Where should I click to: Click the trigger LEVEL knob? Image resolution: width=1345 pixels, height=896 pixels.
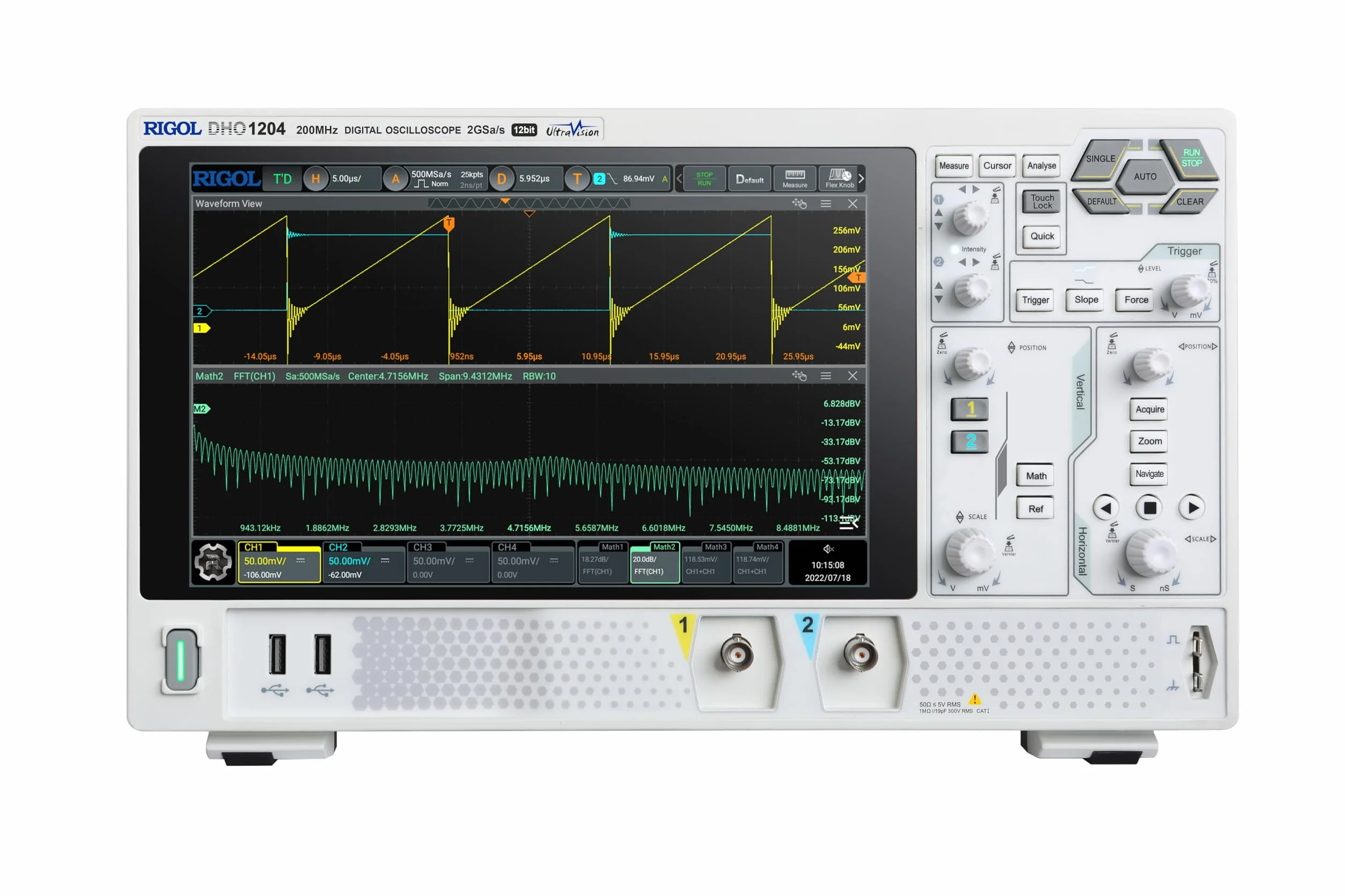(x=1189, y=291)
